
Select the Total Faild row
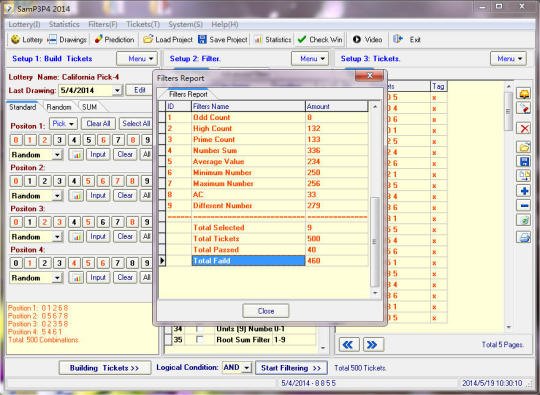[263, 261]
